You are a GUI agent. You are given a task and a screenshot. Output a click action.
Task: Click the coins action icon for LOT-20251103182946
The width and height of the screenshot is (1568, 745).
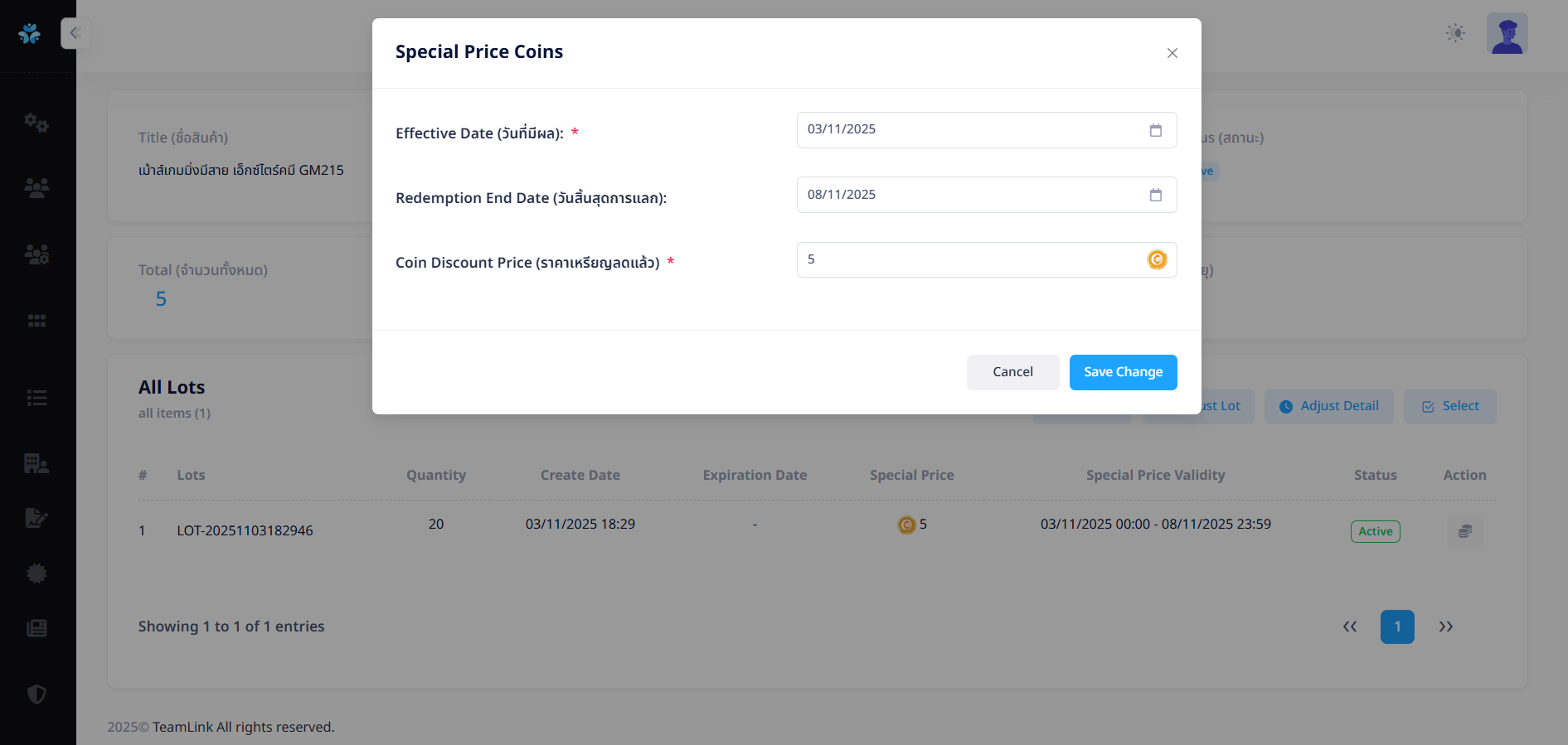[1464, 531]
